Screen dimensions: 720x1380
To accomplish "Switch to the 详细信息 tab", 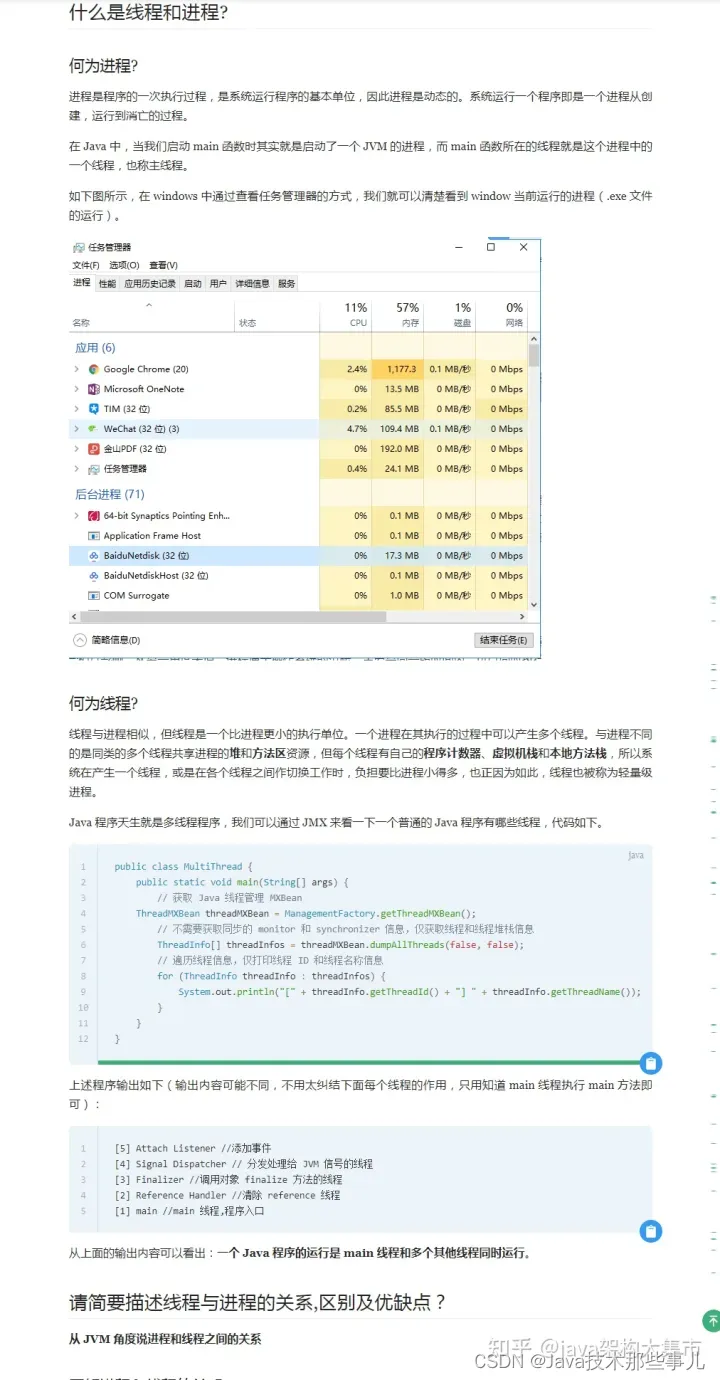I will (252, 284).
